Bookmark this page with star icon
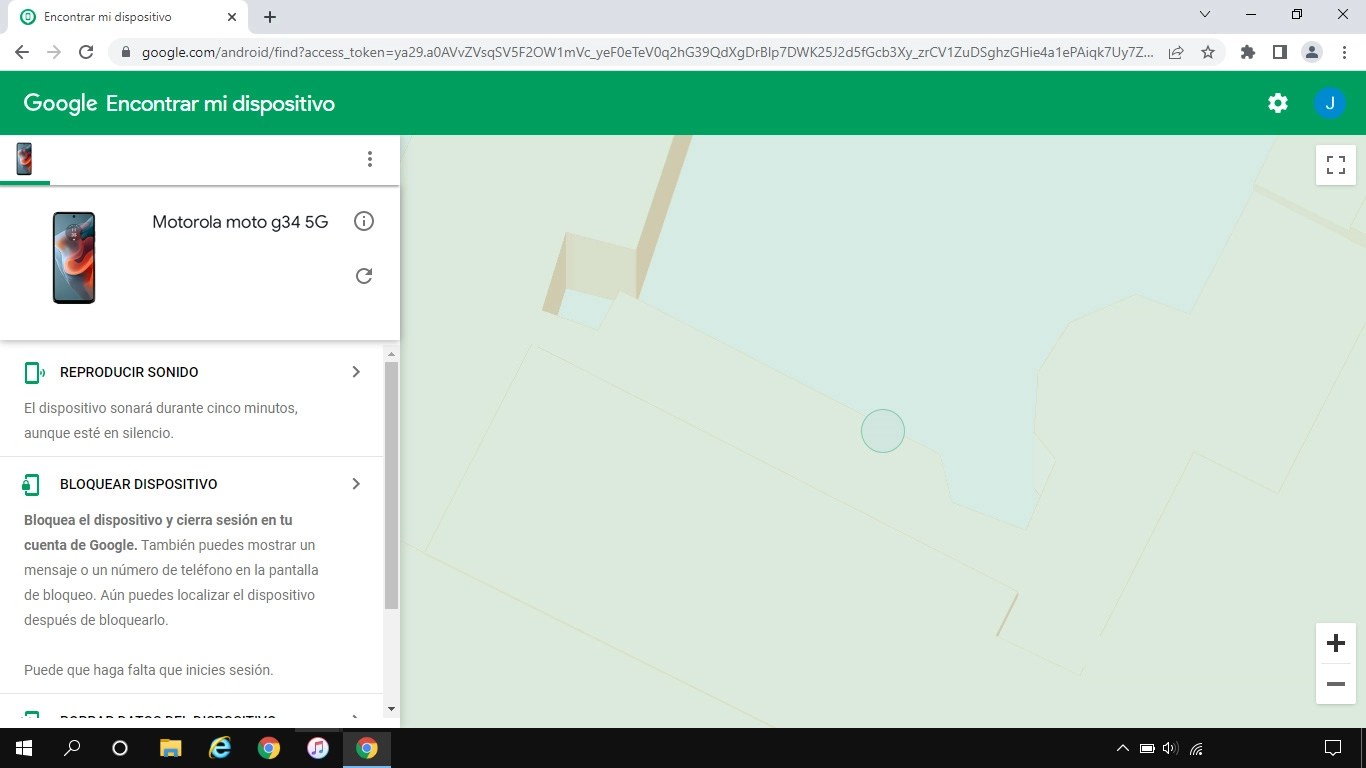Viewport: 1366px width, 768px height. coord(1208,52)
